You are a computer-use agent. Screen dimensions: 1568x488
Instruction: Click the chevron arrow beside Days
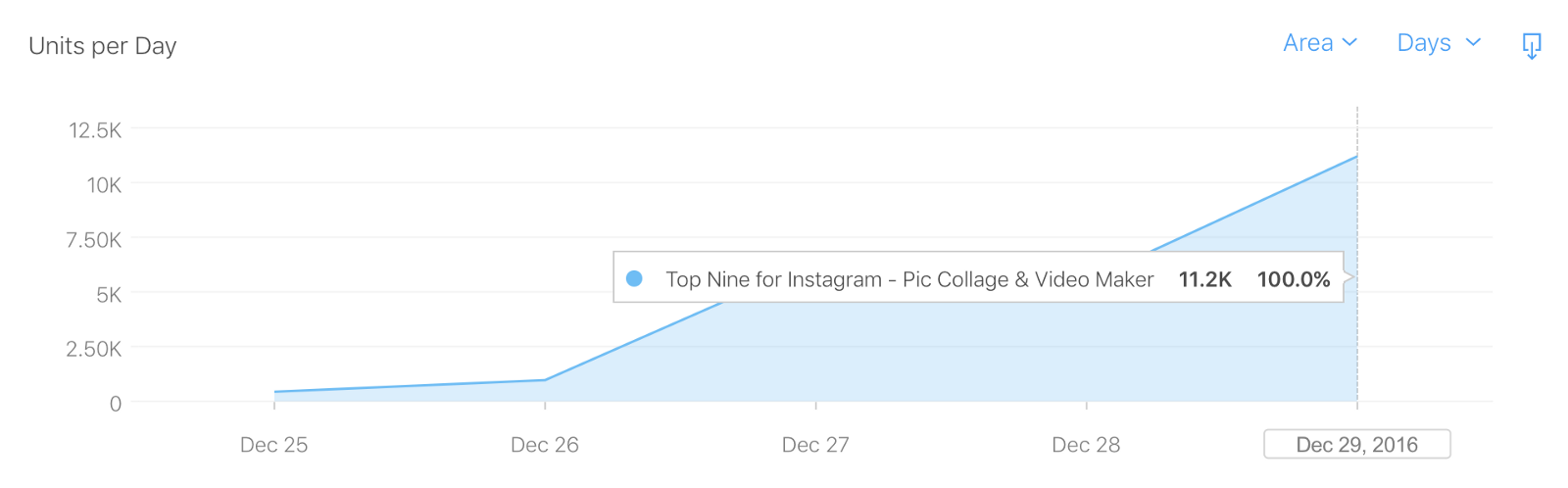pos(1473,43)
